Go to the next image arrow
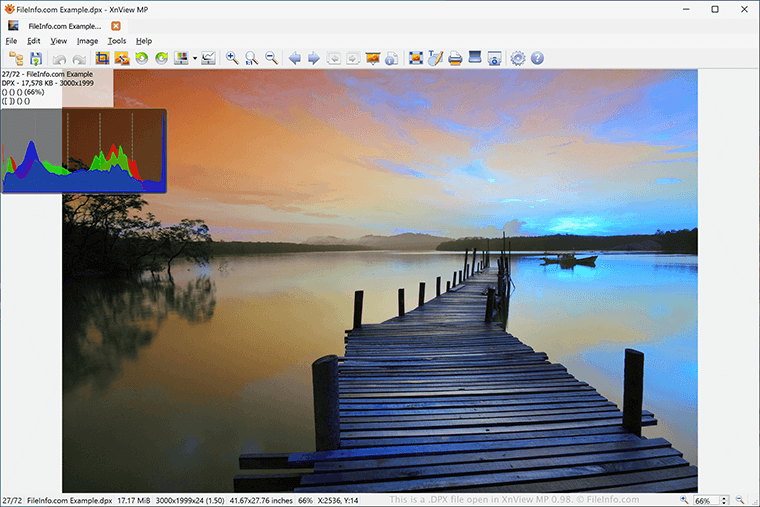Screen dimensions: 760x507 [314, 59]
